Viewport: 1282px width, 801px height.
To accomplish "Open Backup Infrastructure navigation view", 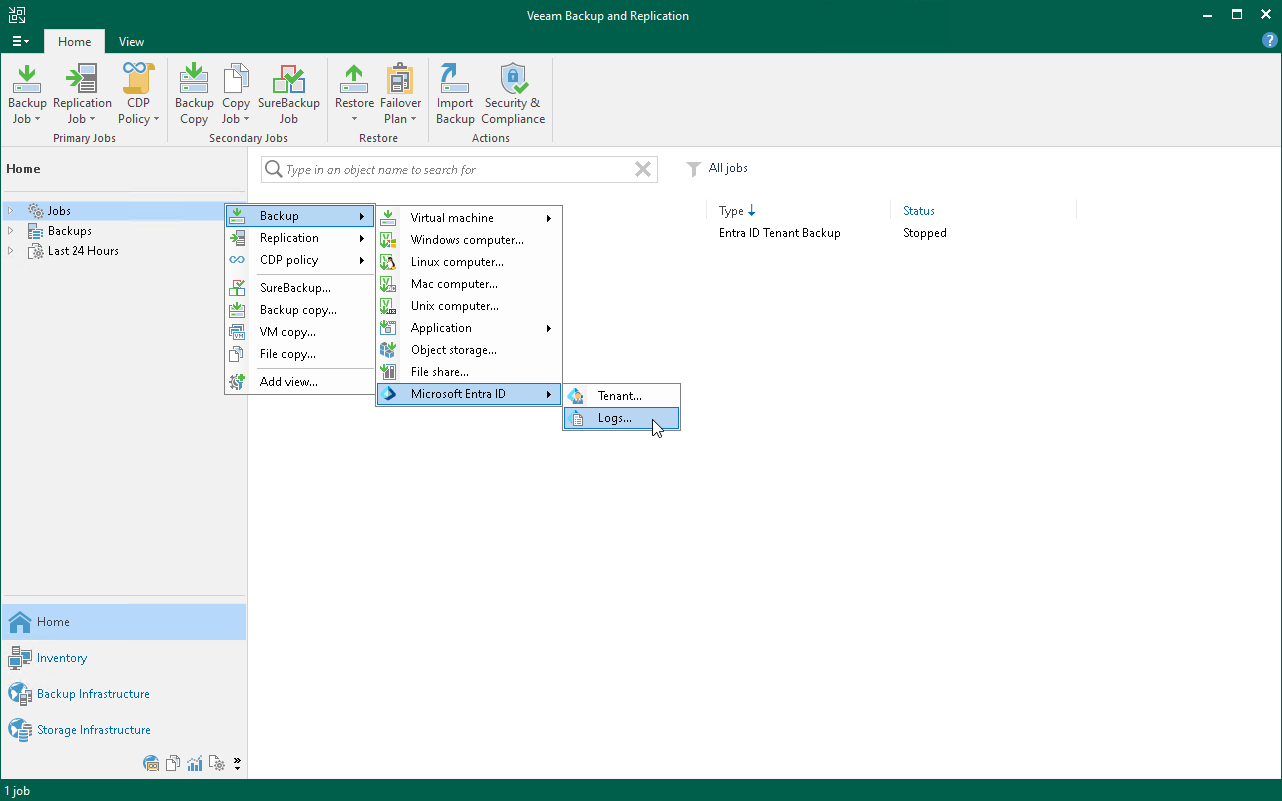I will pyautogui.click(x=93, y=694).
